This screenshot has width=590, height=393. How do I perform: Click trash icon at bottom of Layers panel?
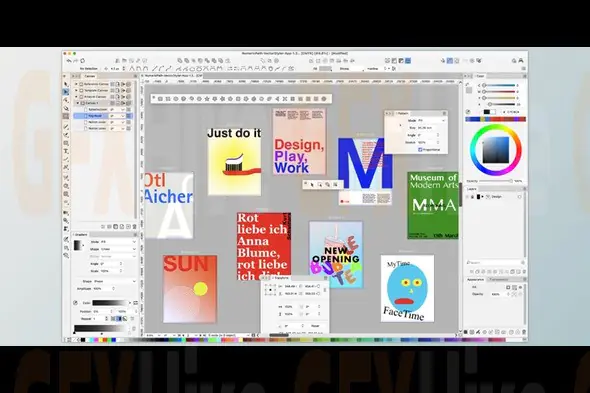[x=524, y=271]
